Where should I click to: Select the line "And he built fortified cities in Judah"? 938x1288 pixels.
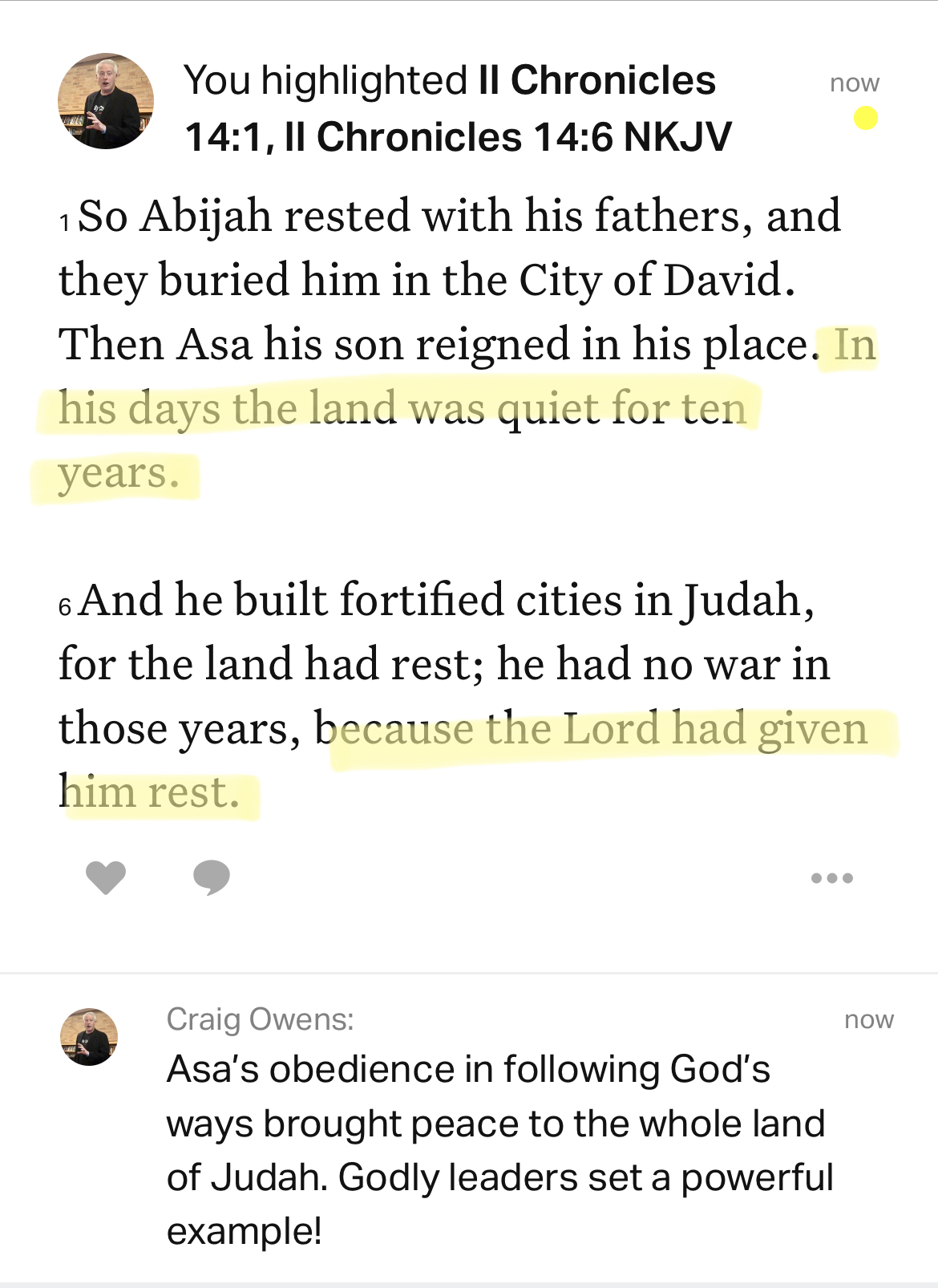[x=446, y=601]
